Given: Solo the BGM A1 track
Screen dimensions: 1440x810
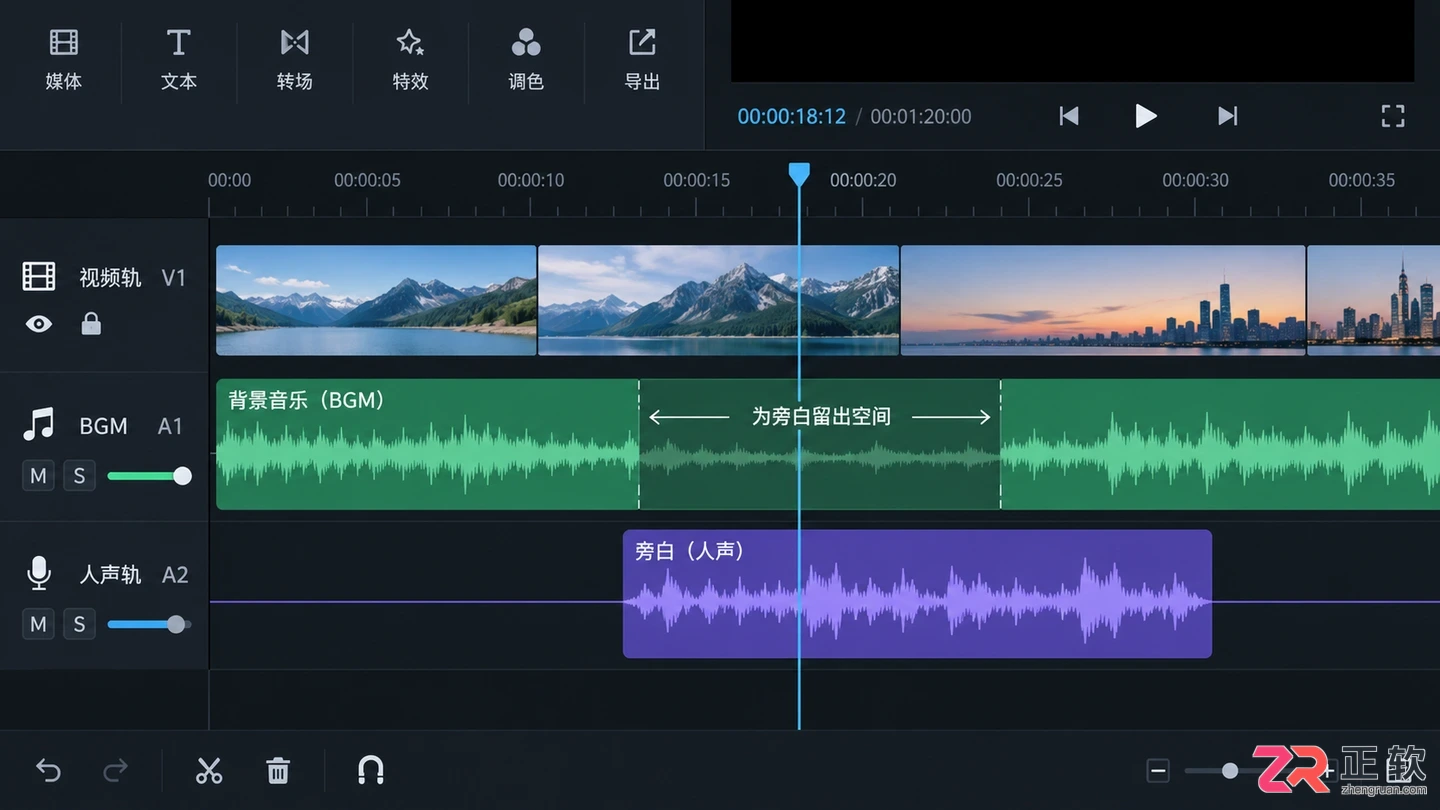Looking at the screenshot, I should click(x=80, y=476).
